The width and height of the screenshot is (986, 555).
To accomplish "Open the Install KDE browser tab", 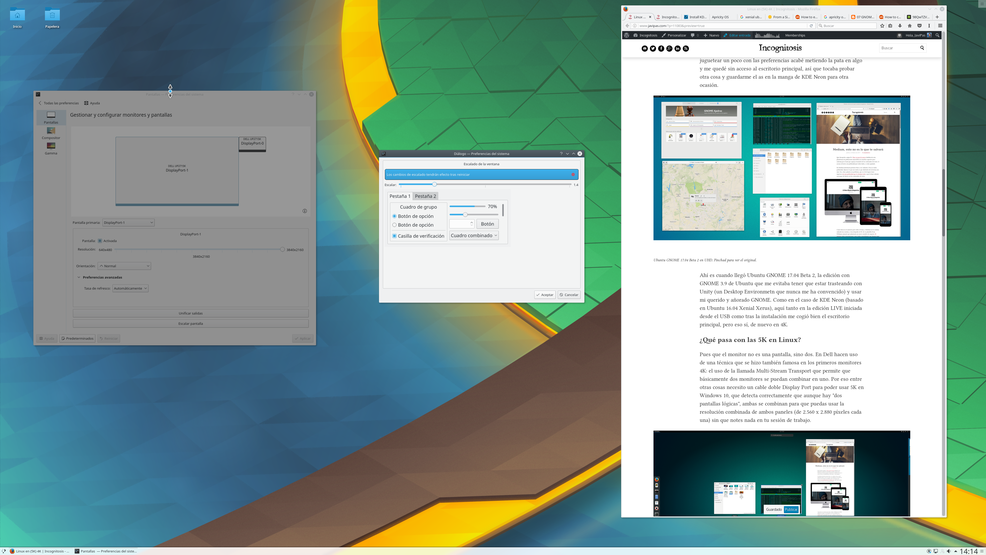I will [x=695, y=17].
